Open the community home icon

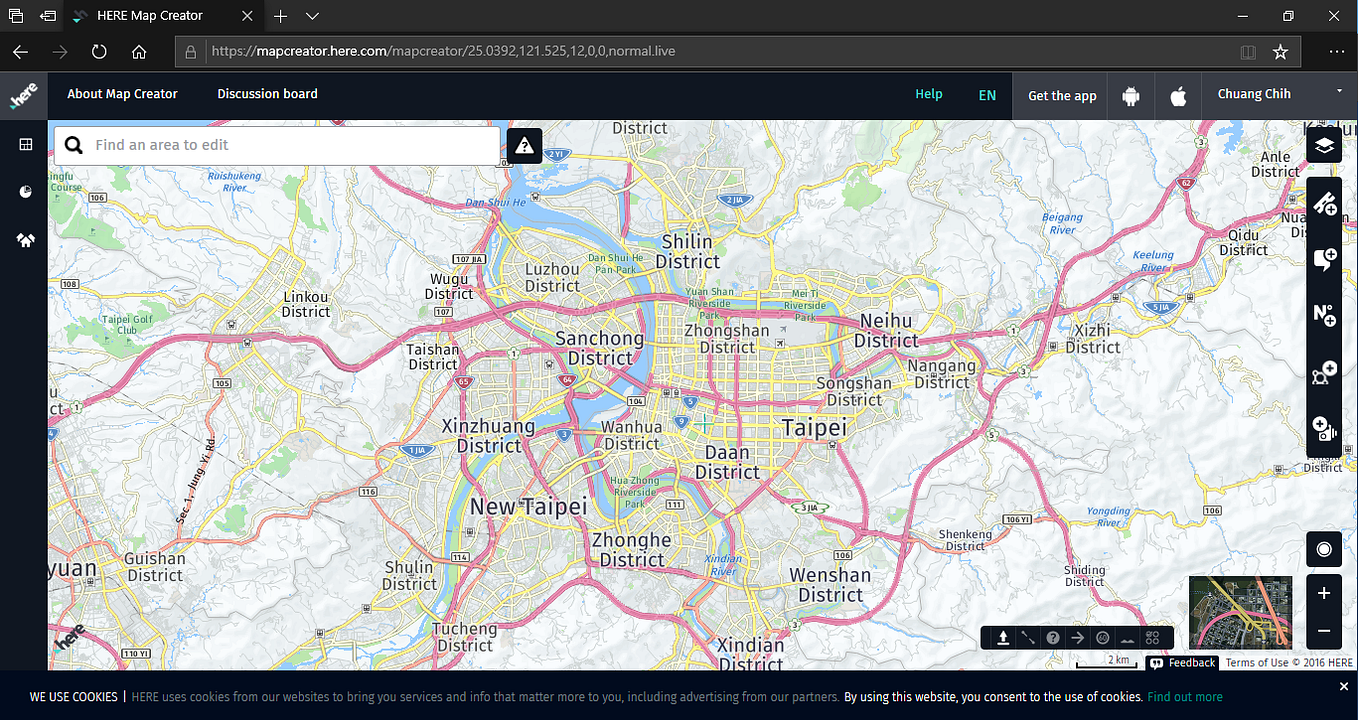[x=25, y=240]
